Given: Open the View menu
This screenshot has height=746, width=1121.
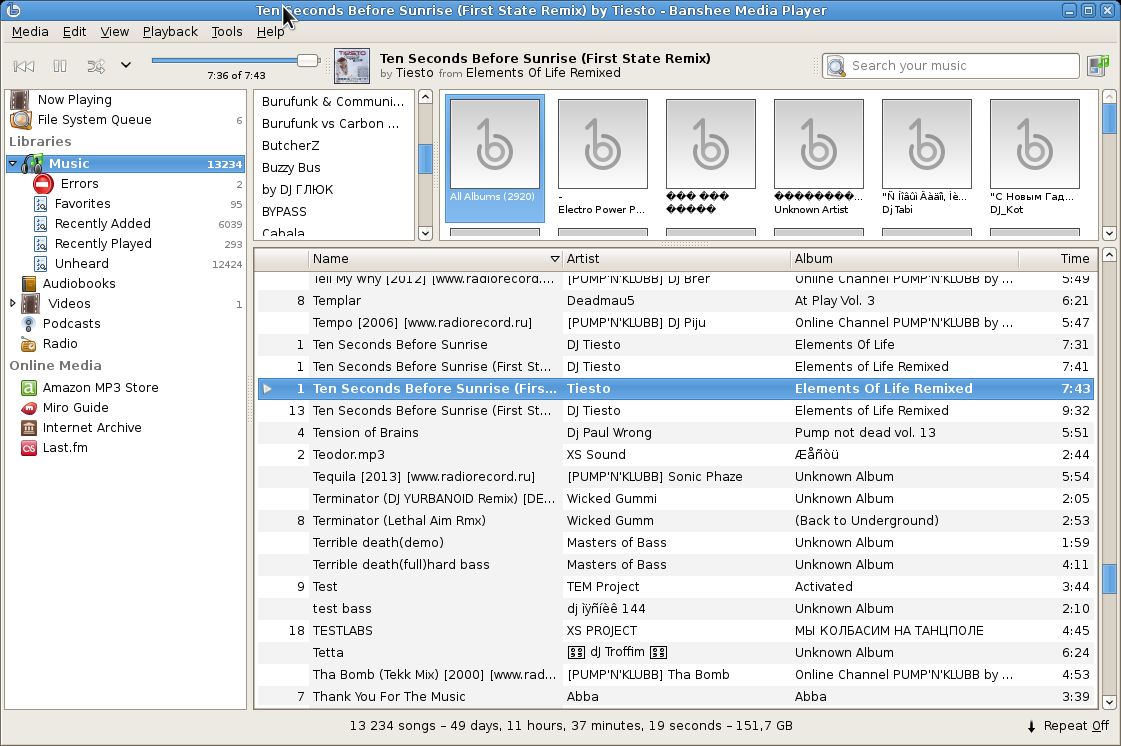Looking at the screenshot, I should (114, 31).
